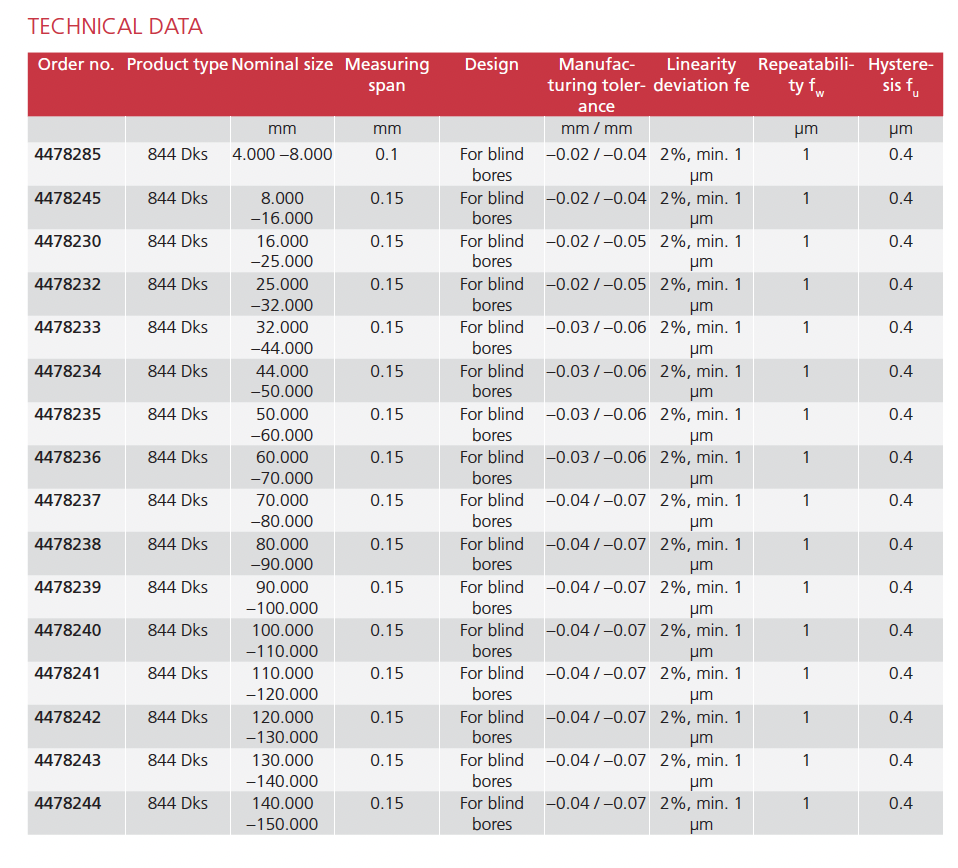Viewport: 958px width, 868px height.
Task: Select the Measuring span column header
Action: (x=387, y=75)
